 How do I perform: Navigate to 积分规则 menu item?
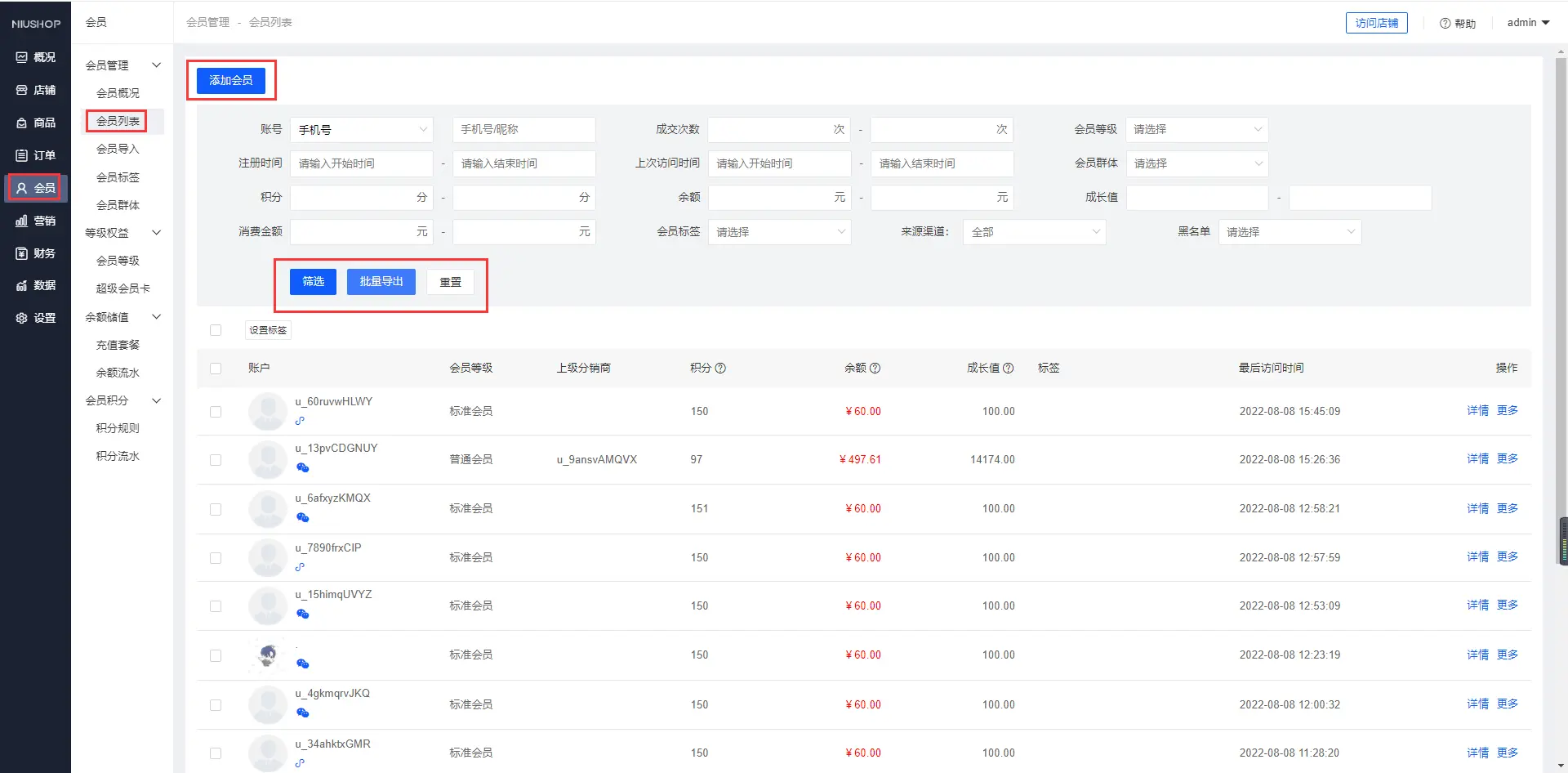coord(118,428)
